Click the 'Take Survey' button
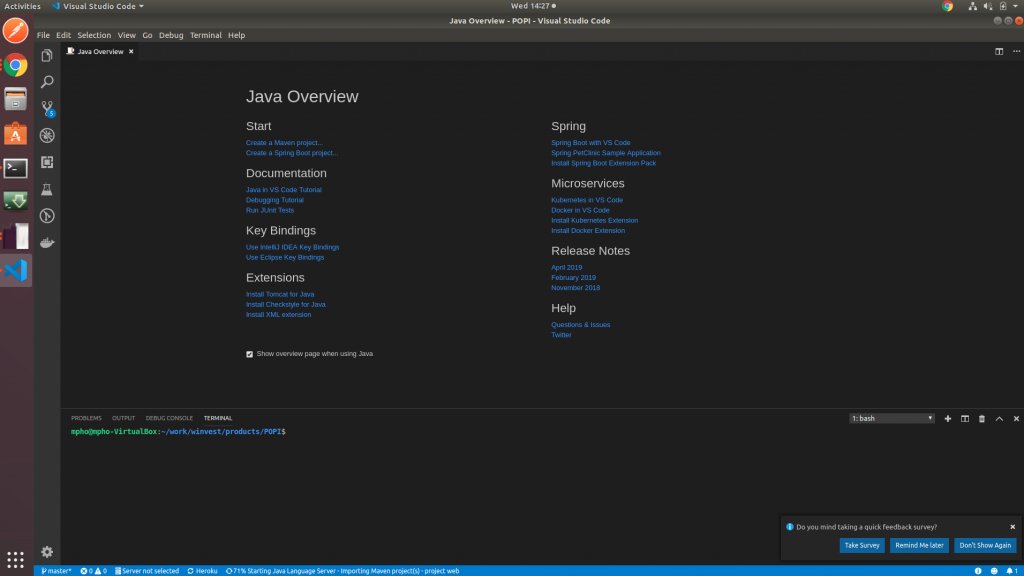1024x576 pixels. [x=861, y=545]
